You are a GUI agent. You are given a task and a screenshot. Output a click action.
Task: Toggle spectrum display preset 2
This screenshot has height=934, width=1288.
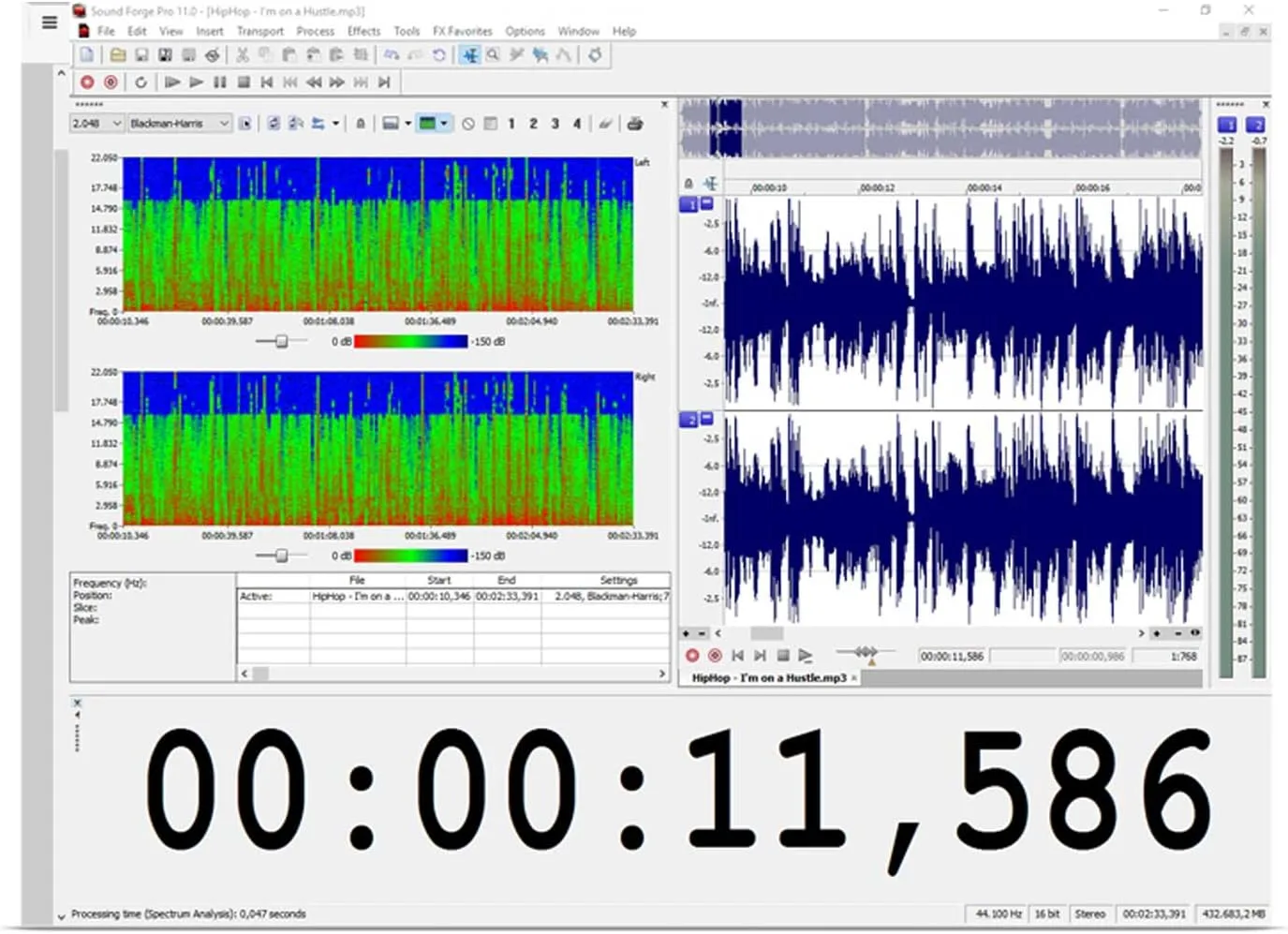[533, 123]
